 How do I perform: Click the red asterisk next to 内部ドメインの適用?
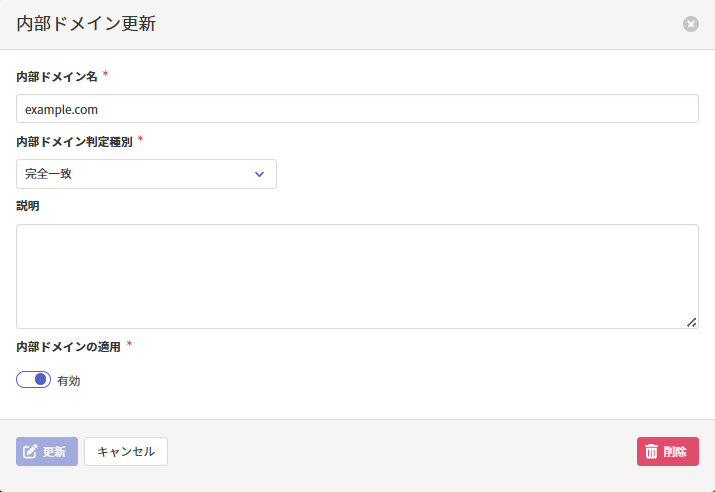(129, 345)
